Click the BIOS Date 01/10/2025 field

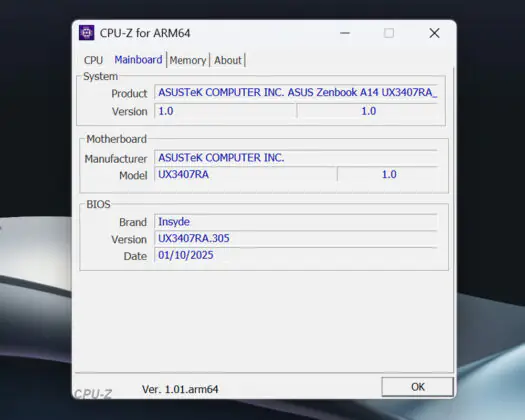coord(296,255)
